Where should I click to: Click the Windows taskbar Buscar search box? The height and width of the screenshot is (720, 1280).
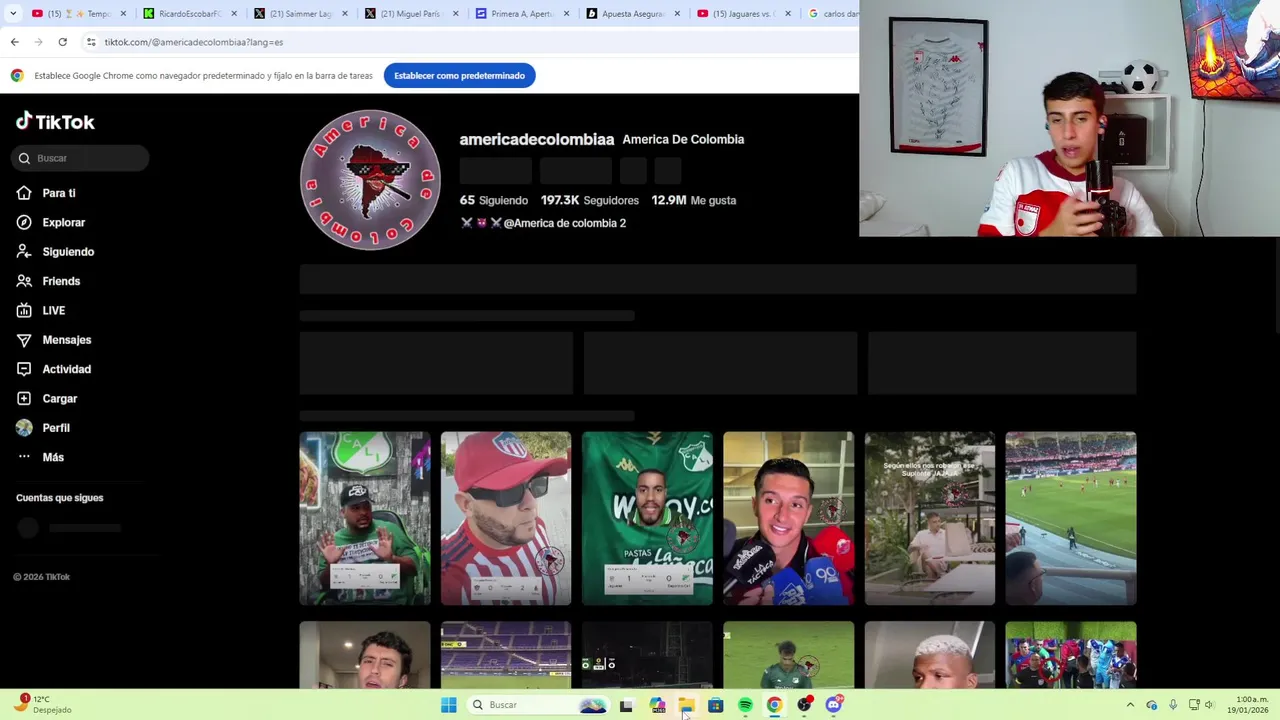(x=538, y=705)
